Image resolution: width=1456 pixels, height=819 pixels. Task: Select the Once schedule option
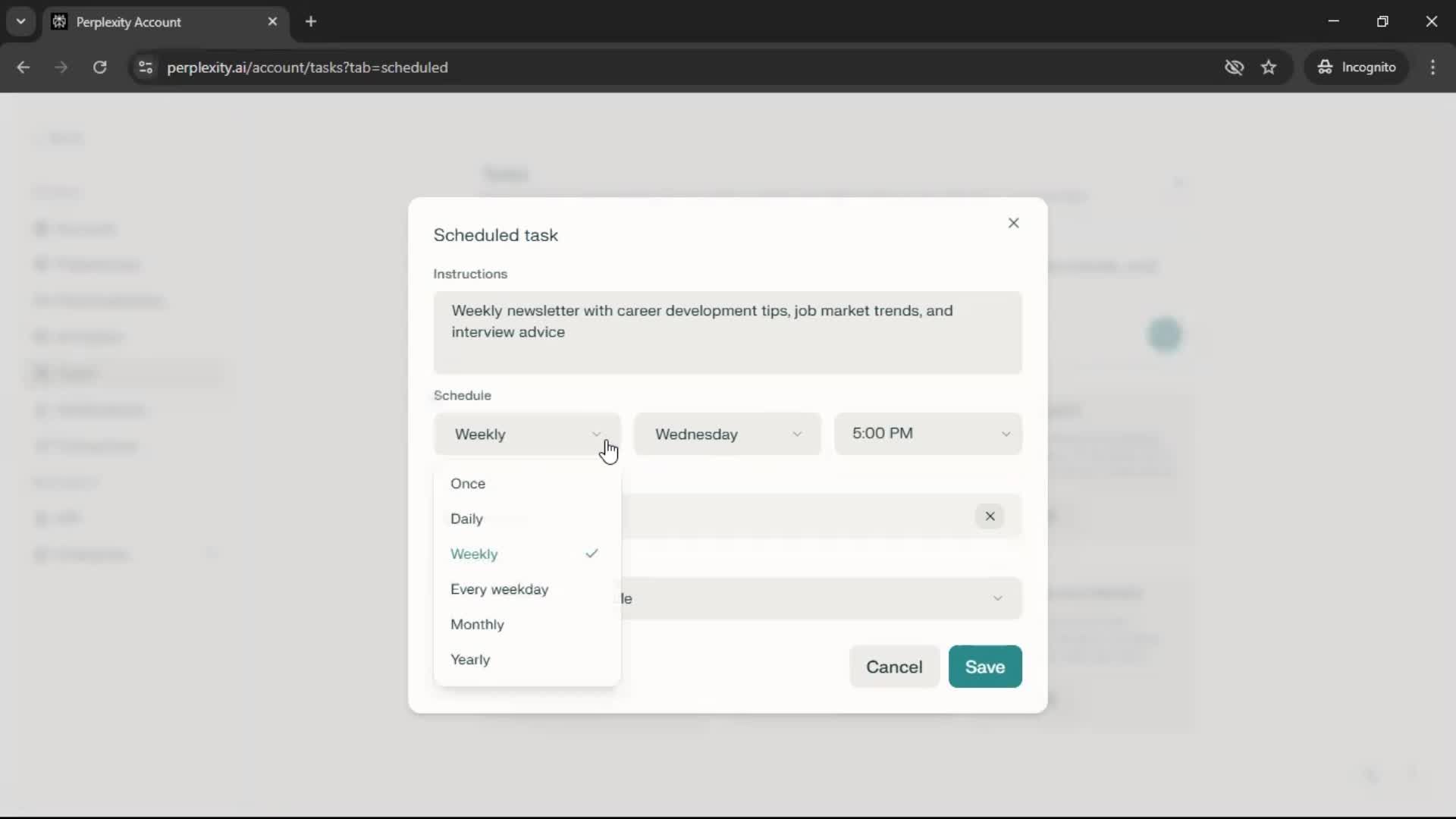pyautogui.click(x=468, y=484)
